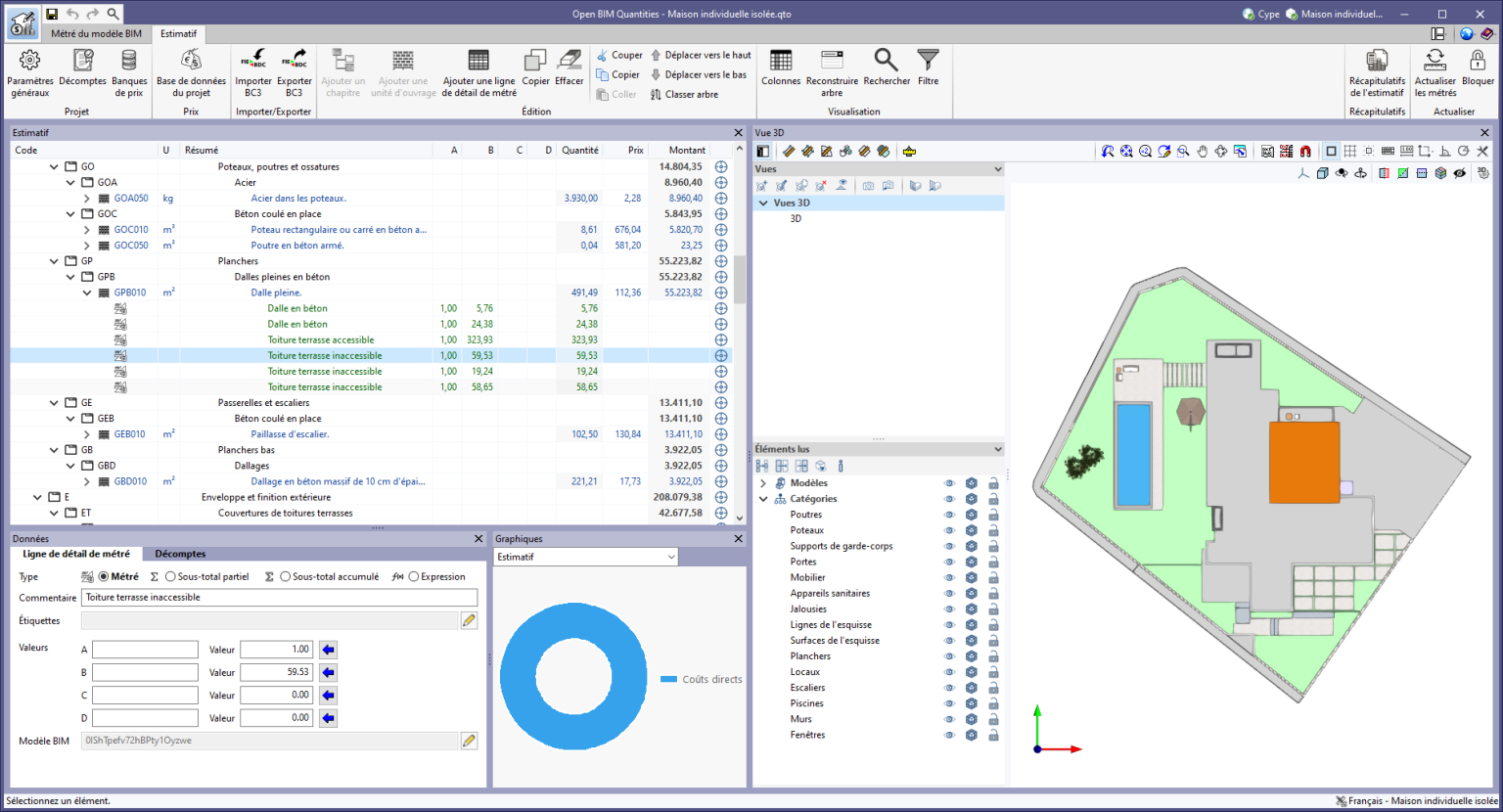Click Classer arbre
This screenshot has width=1503, height=812.
tap(684, 94)
